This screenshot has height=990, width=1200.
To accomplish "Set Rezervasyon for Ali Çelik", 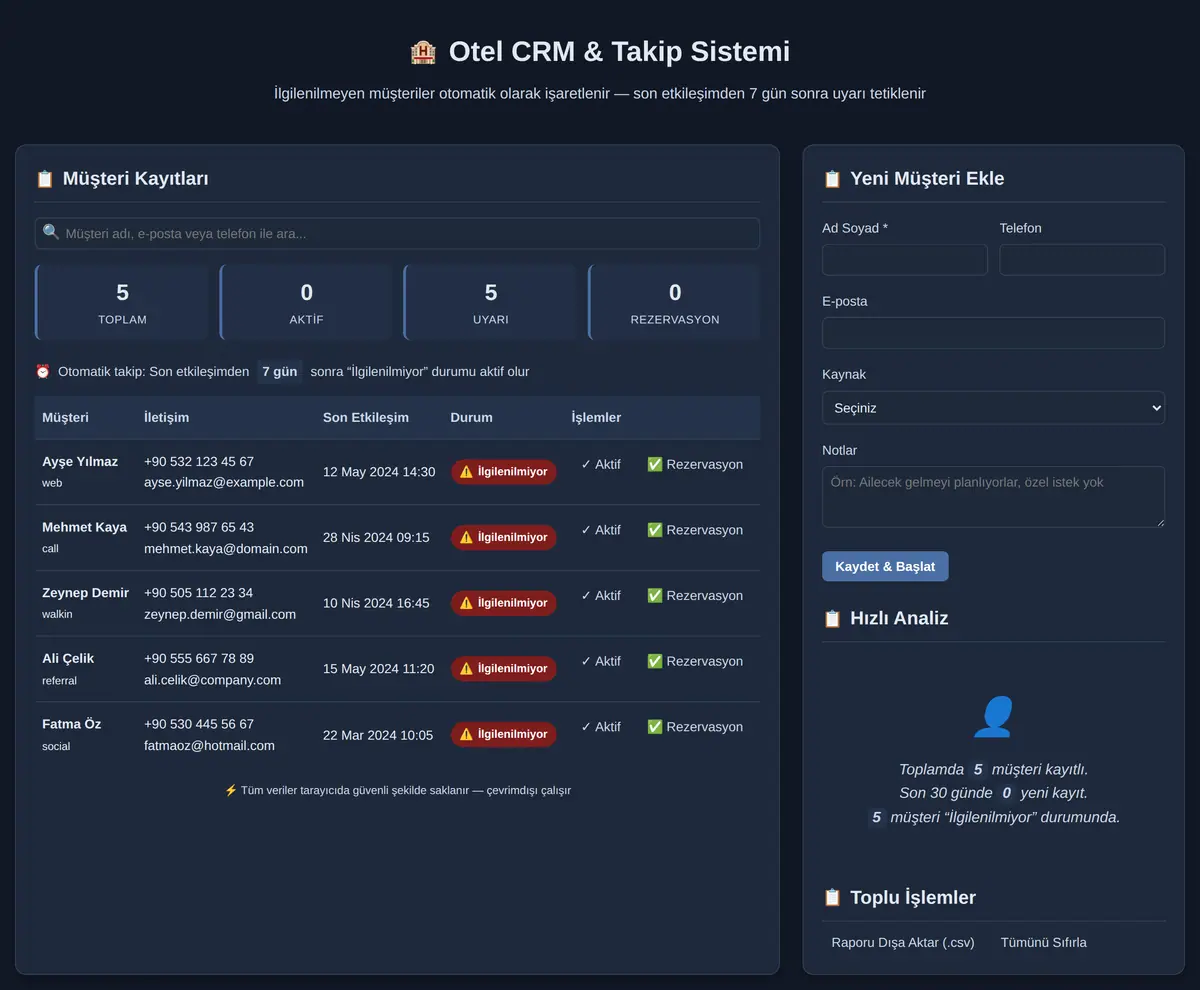I will pyautogui.click(x=695, y=661).
